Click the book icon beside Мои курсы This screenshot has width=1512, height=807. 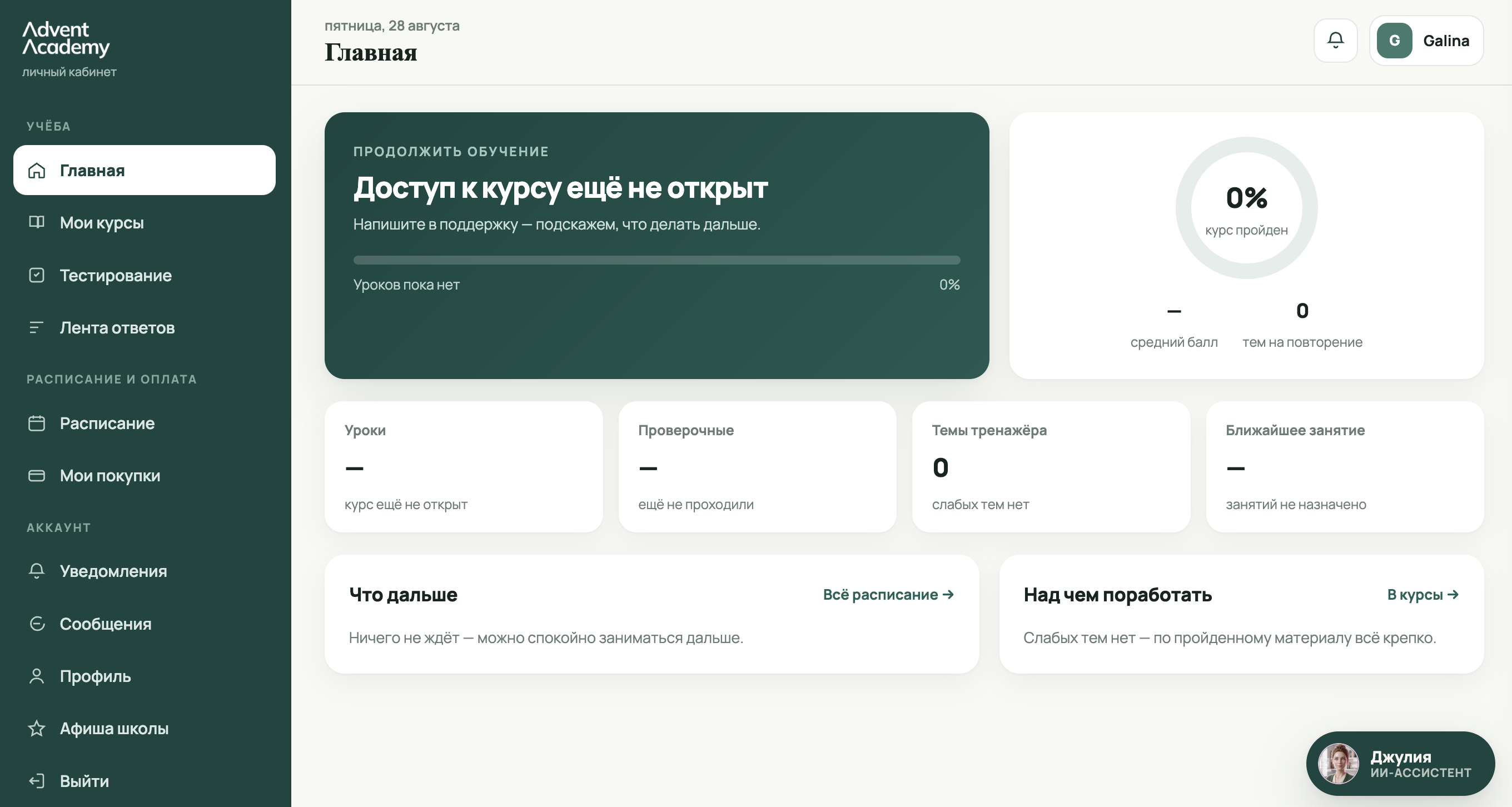coord(36,222)
